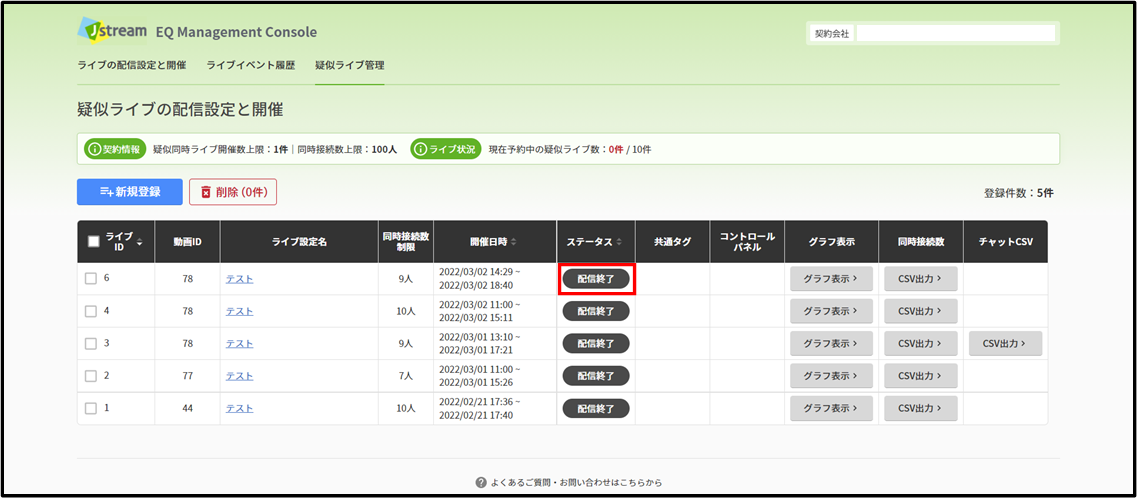
Task: Check the checkbox for live ID 3
Action: [91, 344]
